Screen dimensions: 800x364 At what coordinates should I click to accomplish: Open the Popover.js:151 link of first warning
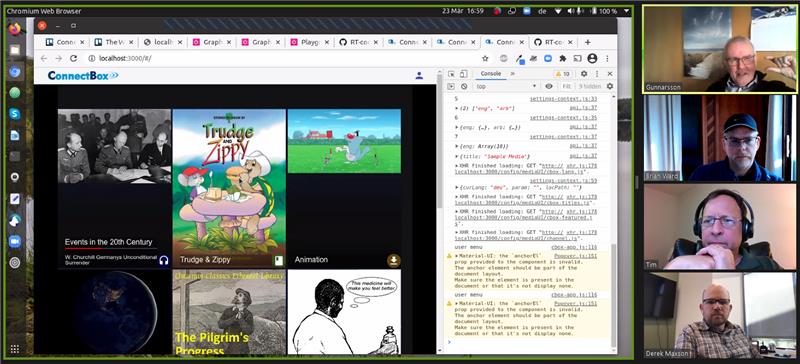tap(576, 255)
